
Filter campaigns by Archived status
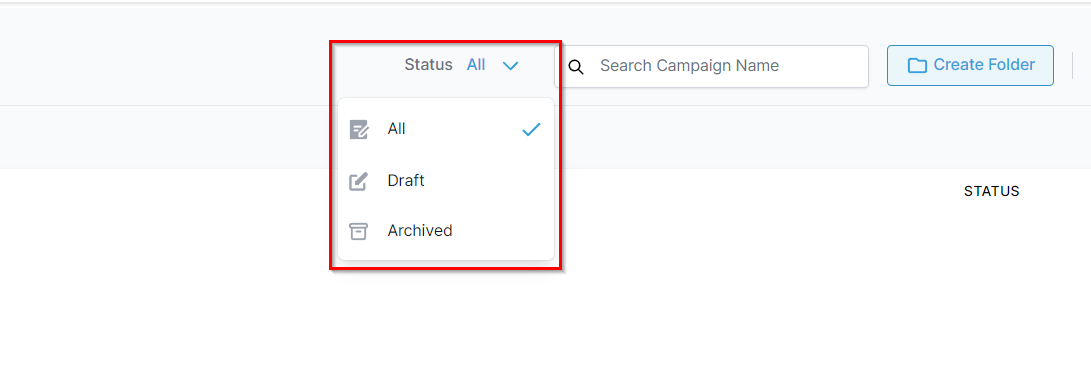445,231
